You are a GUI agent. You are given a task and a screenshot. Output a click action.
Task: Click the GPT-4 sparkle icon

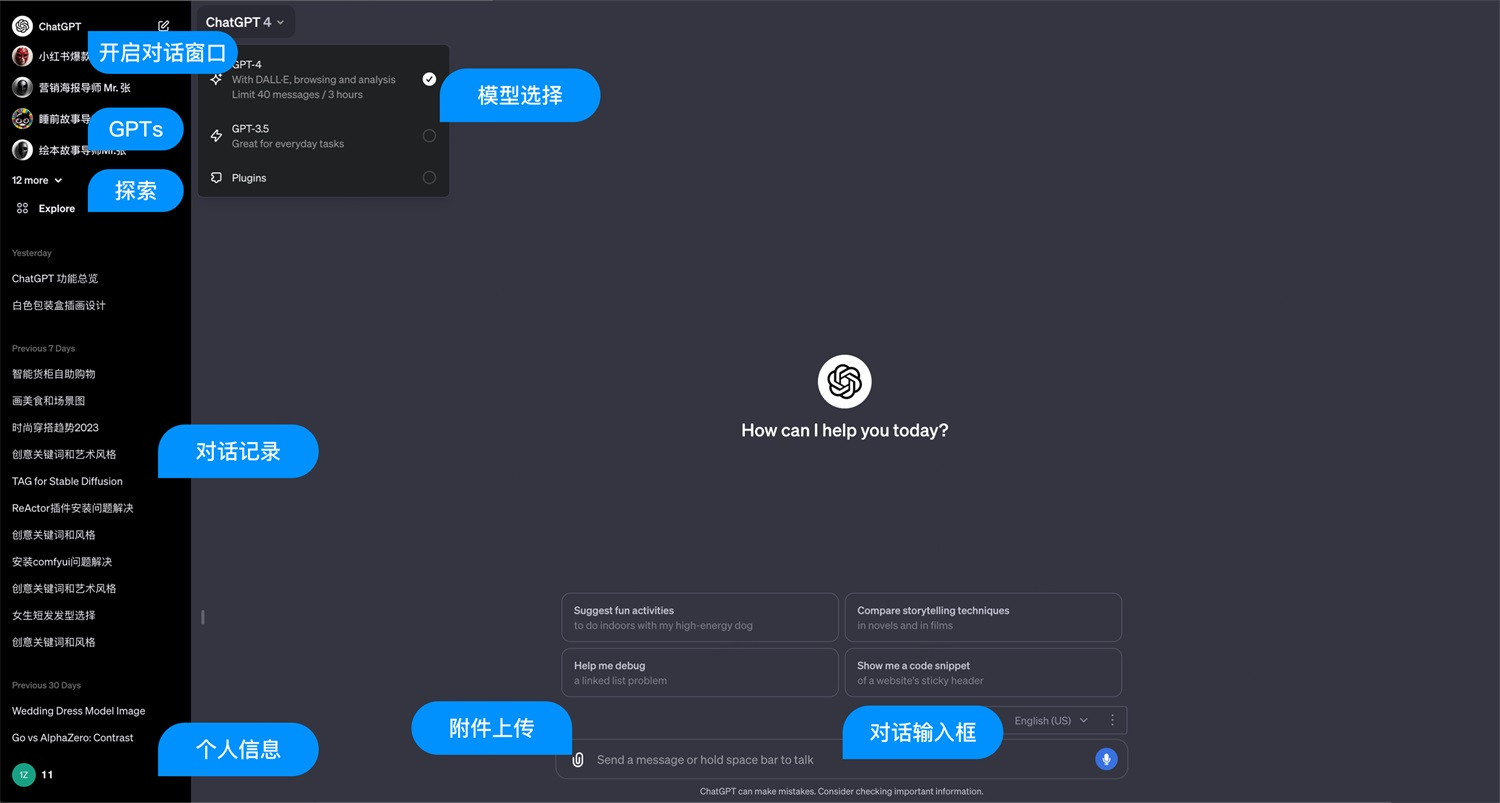pos(216,79)
